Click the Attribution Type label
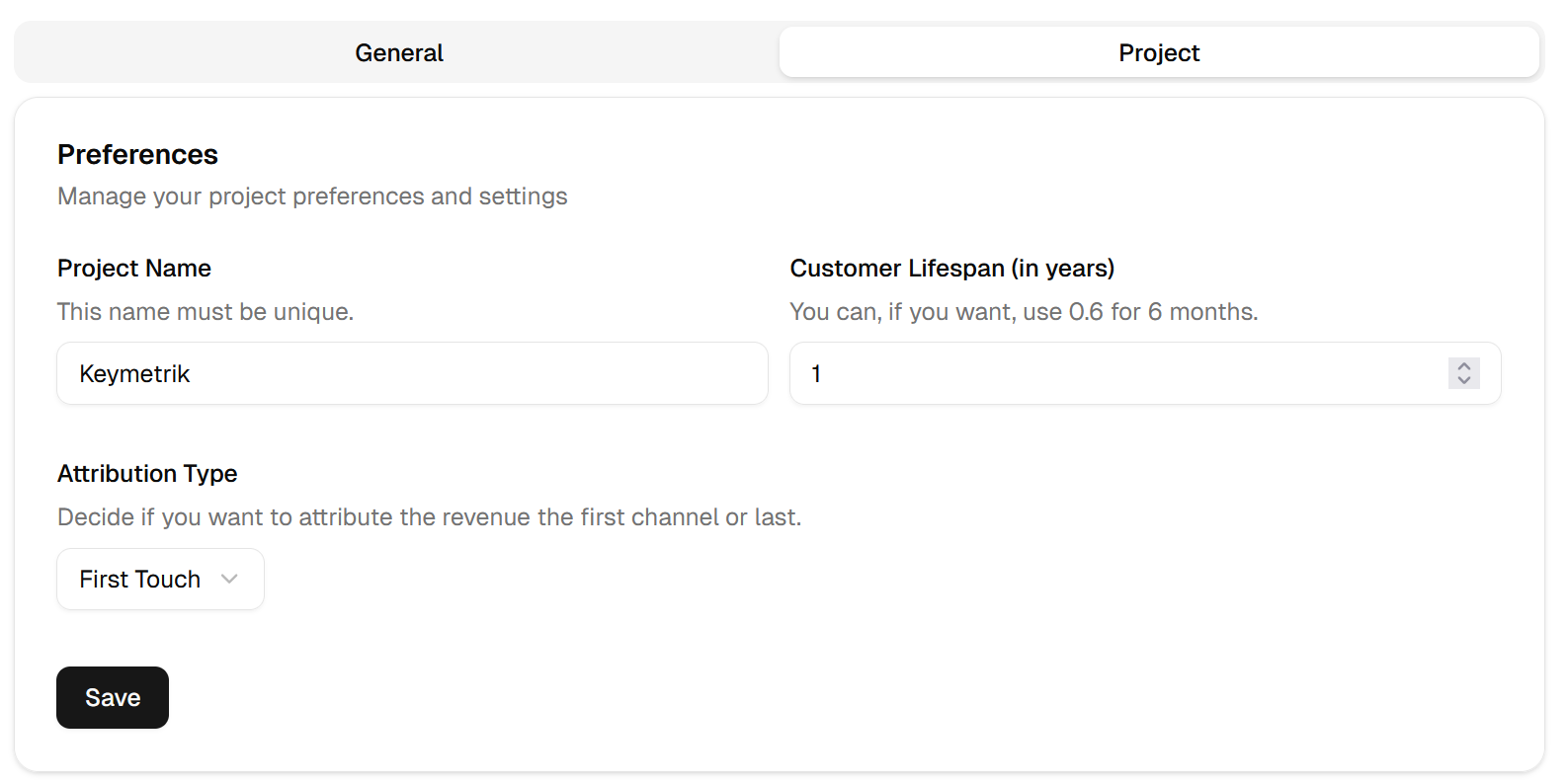 (x=147, y=474)
